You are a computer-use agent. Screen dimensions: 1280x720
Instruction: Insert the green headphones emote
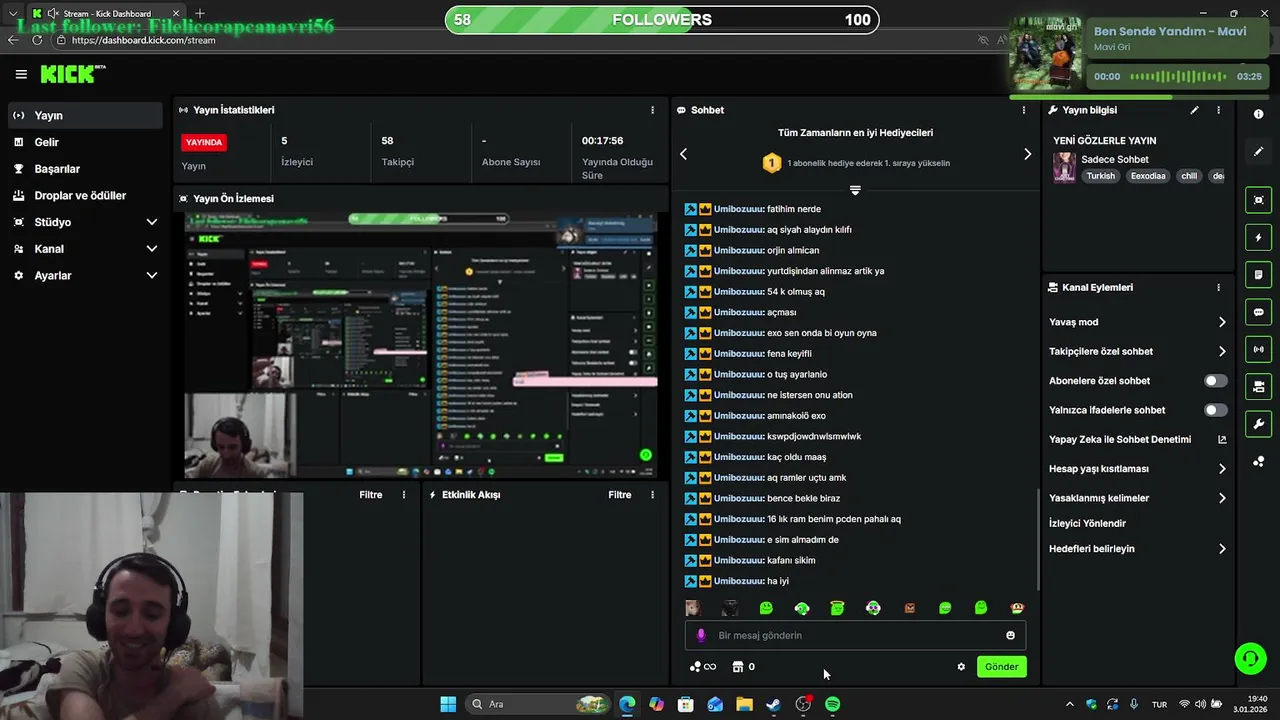tap(801, 608)
